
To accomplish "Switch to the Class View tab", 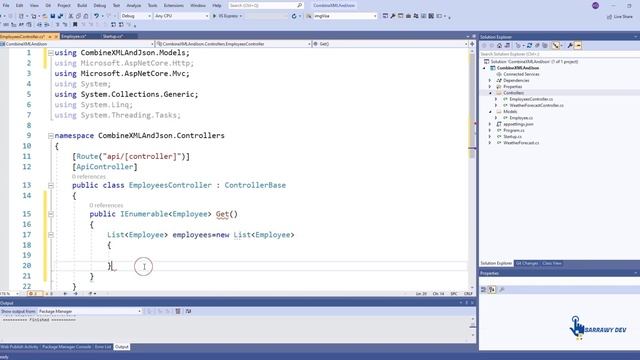I will [551, 263].
